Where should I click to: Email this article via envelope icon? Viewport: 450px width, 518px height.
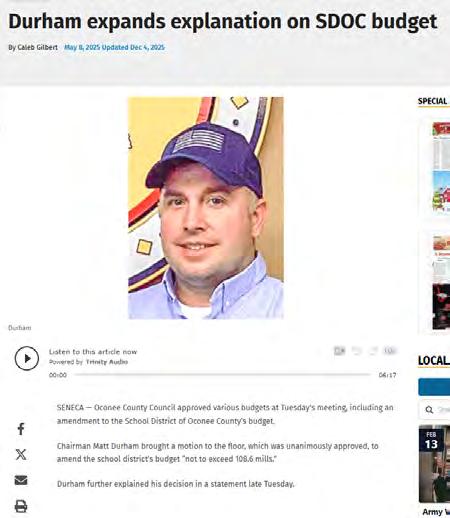click(21, 480)
